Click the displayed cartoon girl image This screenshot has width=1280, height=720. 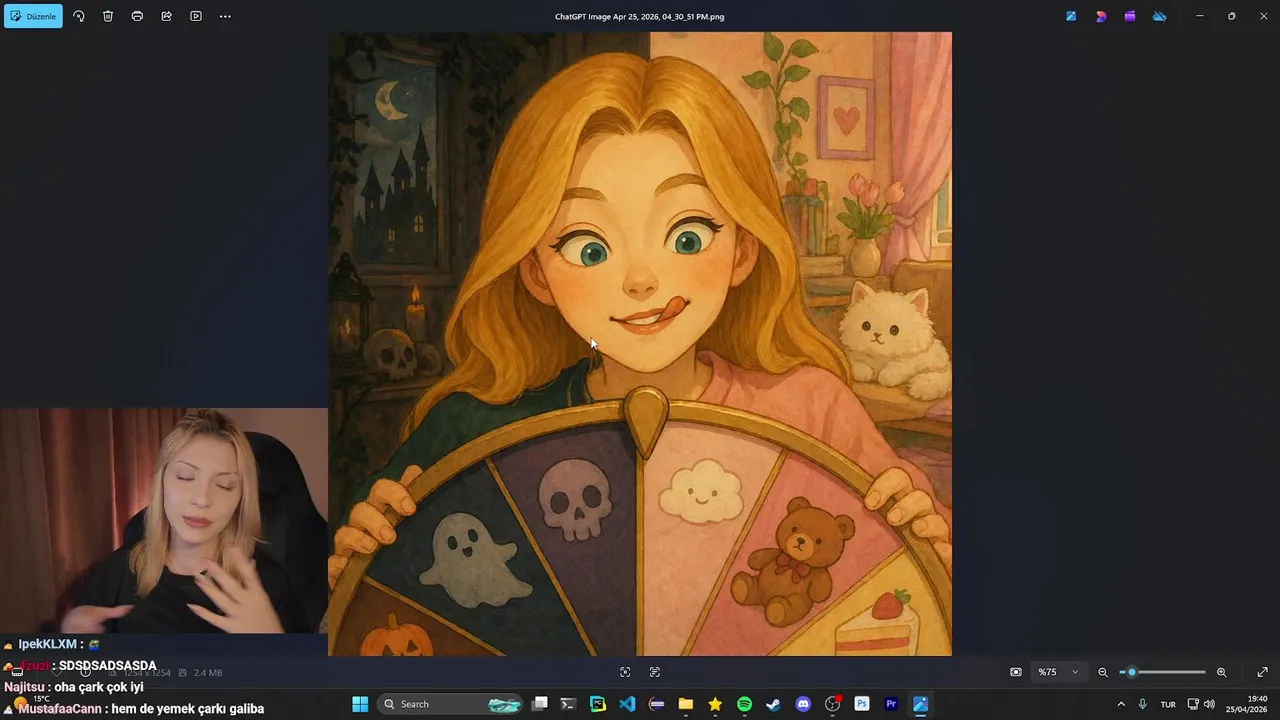[640, 344]
